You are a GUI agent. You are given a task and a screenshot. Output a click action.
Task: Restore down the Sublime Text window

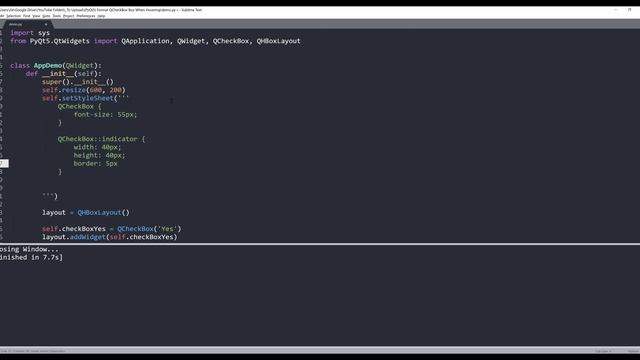point(629,9)
